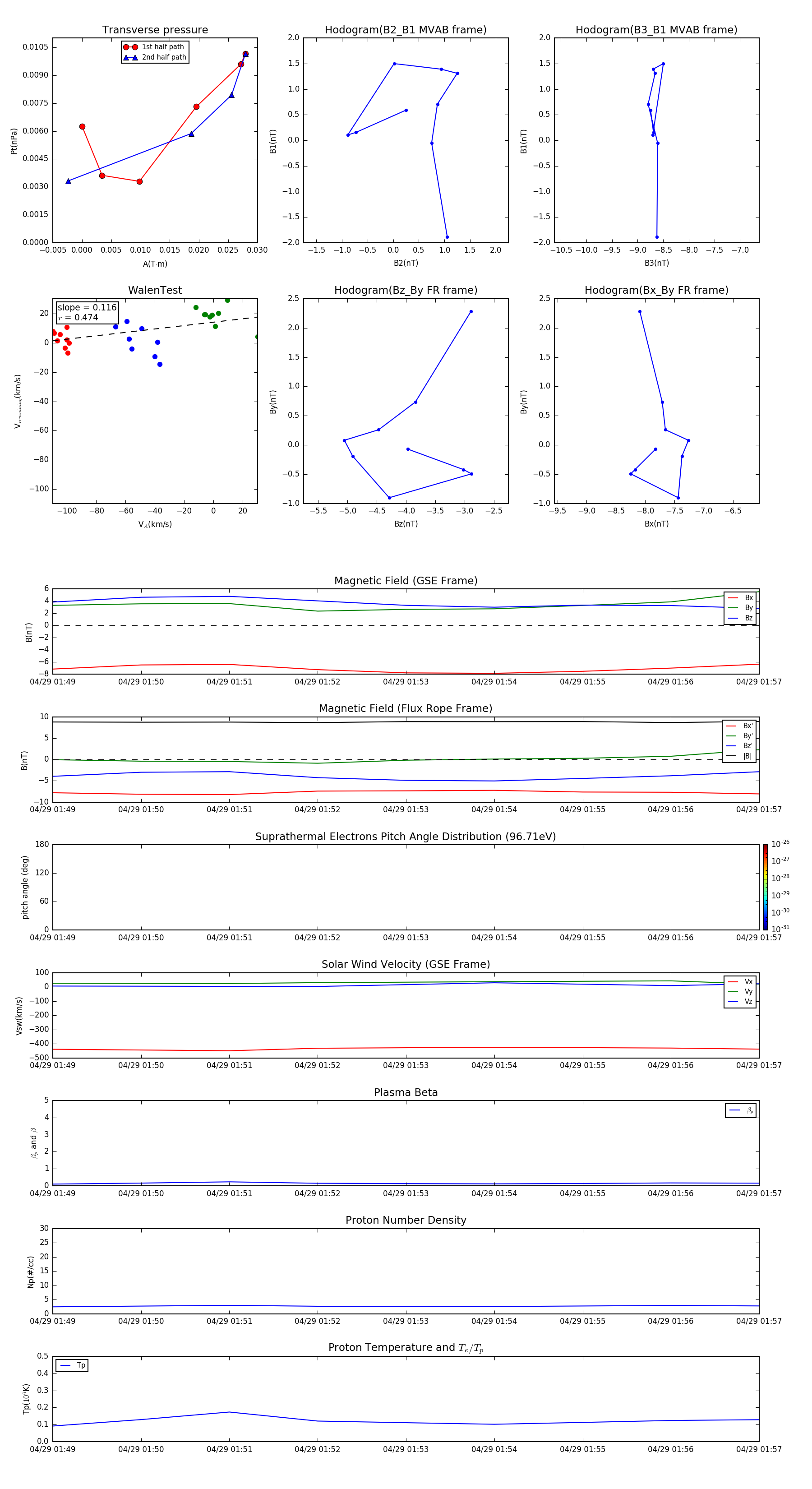
Task: Select "Vy" in the velocity legend
Action: (x=740, y=991)
